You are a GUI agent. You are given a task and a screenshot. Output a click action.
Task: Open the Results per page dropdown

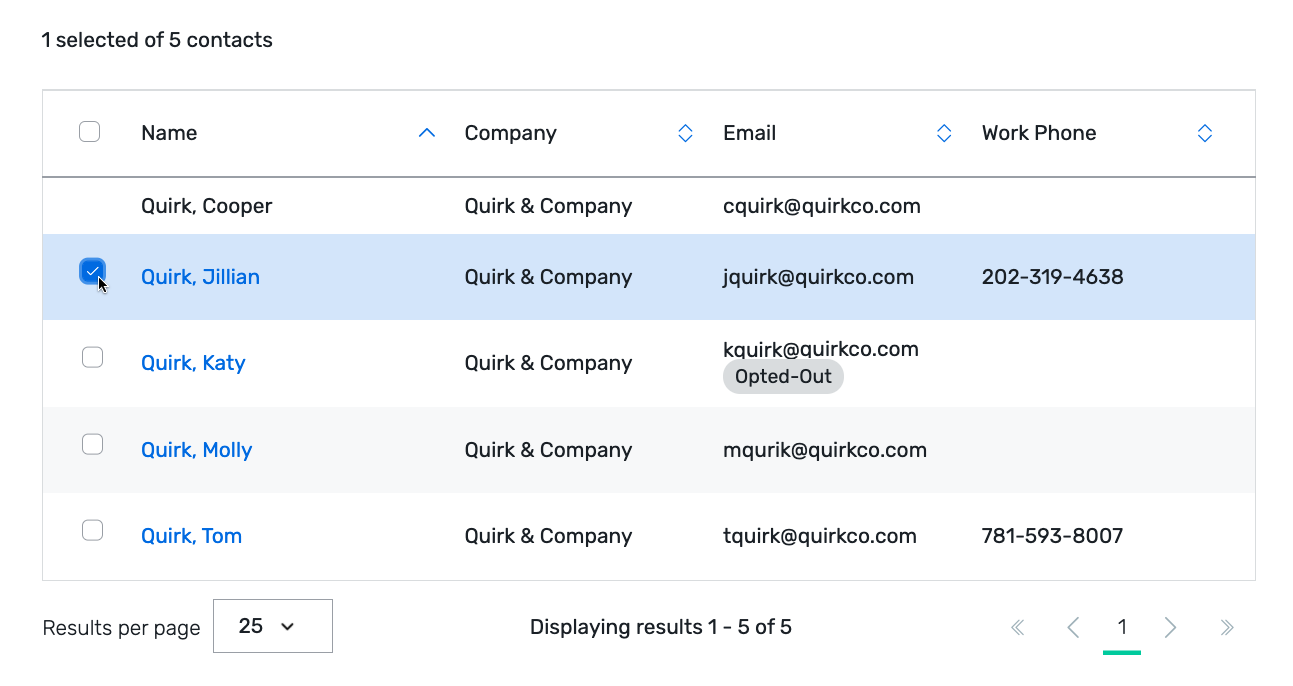[272, 625]
